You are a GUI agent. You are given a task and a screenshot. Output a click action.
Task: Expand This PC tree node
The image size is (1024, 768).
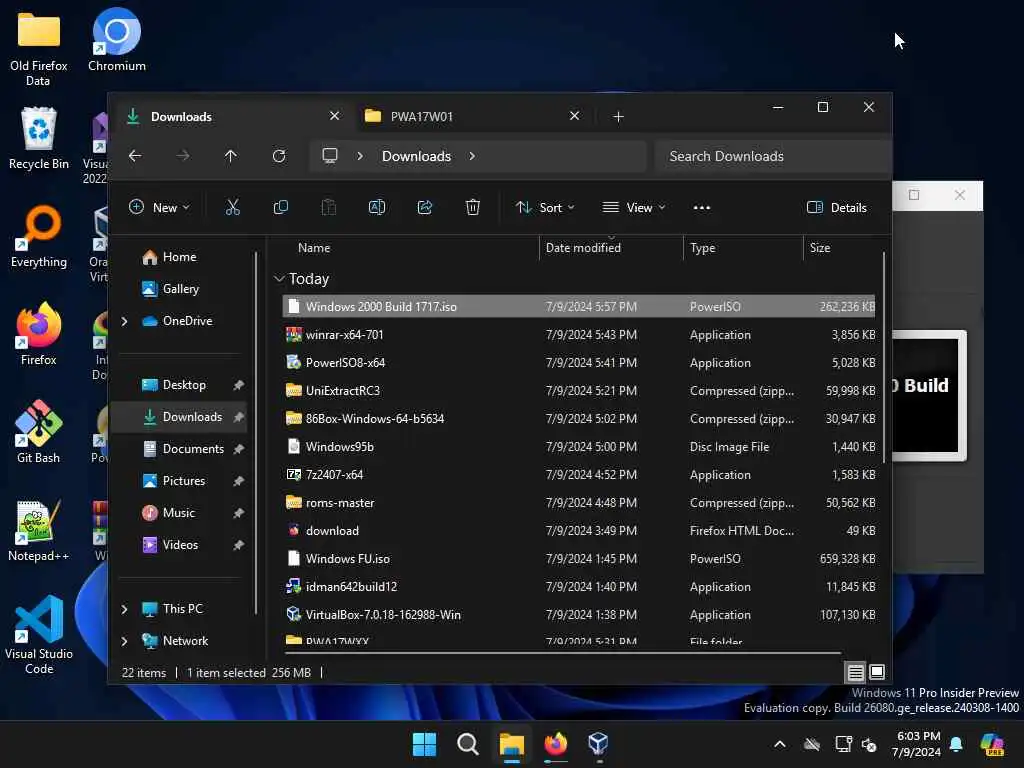(x=124, y=609)
